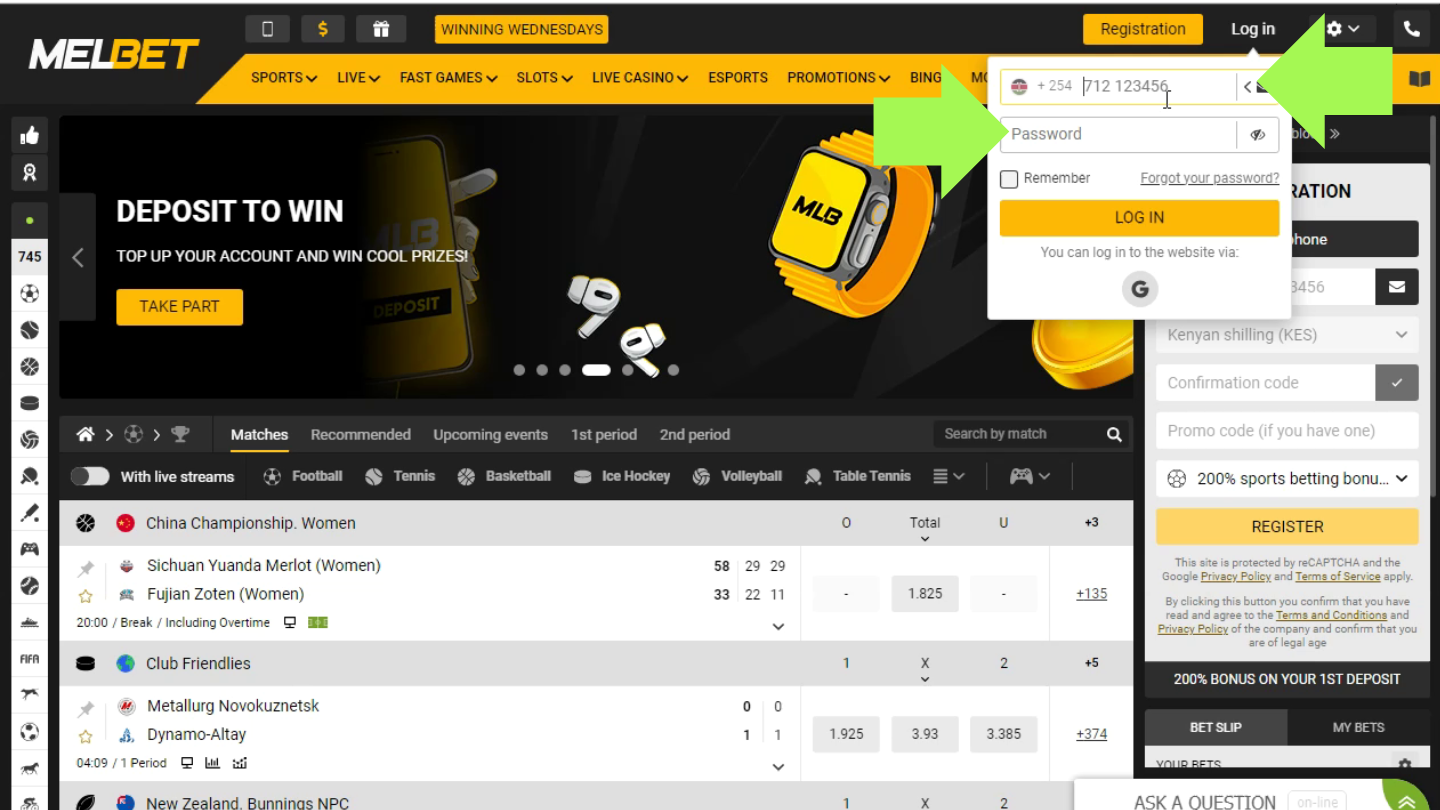This screenshot has width=1440, height=810.
Task: Click into the Password input field
Action: click(x=1118, y=135)
